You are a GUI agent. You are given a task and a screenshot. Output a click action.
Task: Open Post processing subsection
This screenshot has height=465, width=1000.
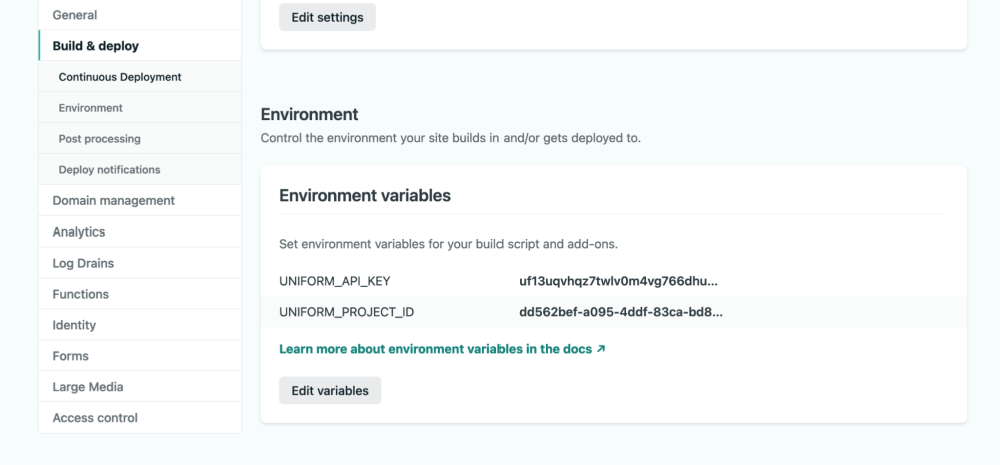click(100, 139)
